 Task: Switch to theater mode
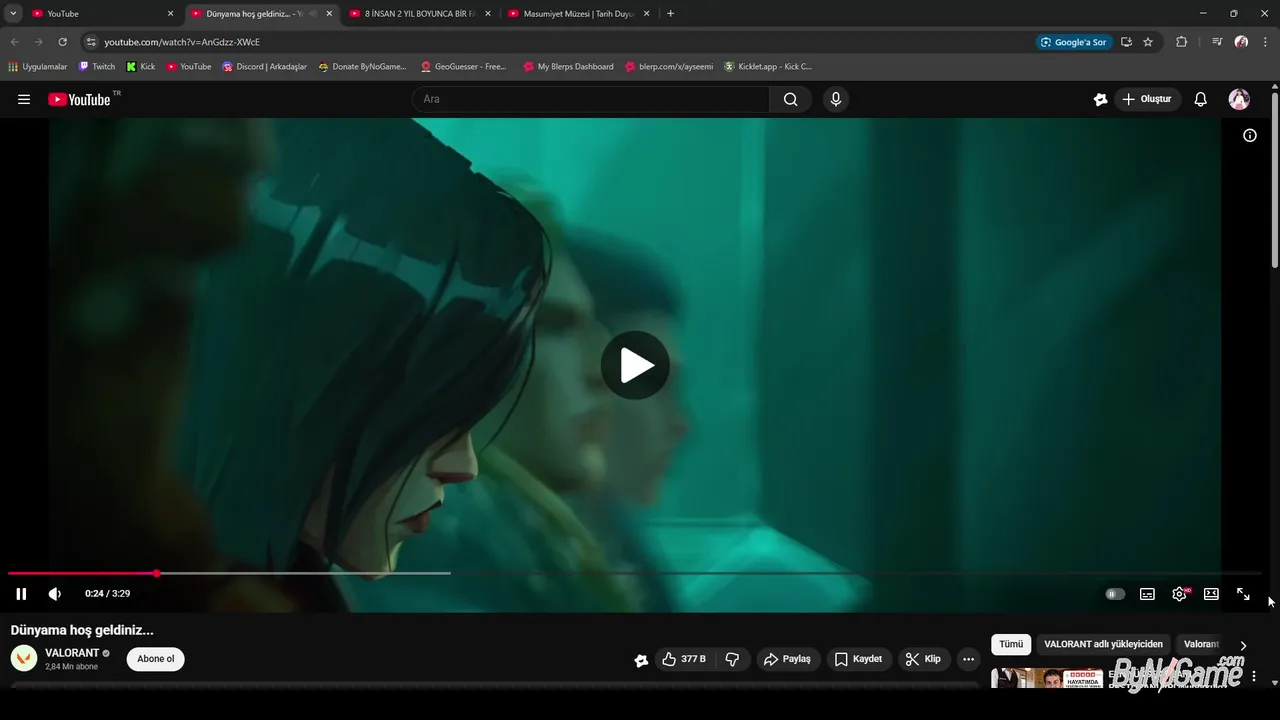[x=1211, y=594]
